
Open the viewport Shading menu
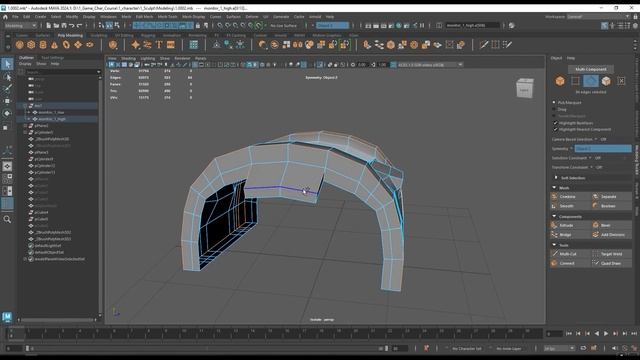coord(128,58)
